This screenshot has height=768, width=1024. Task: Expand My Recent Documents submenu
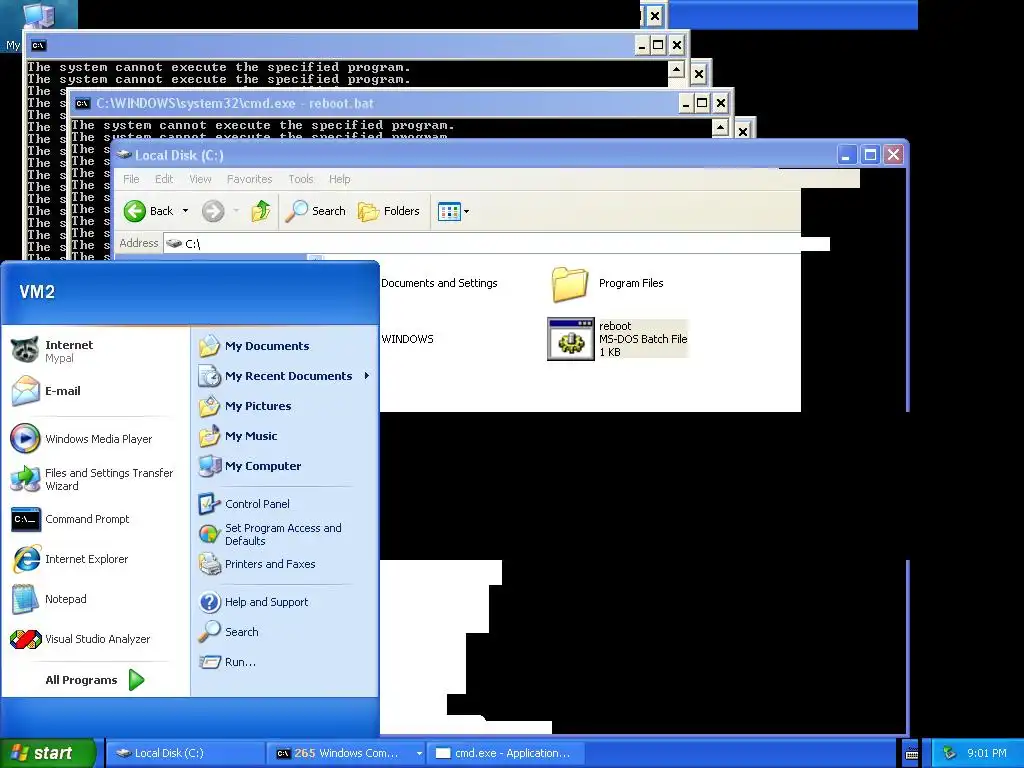[x=284, y=376]
